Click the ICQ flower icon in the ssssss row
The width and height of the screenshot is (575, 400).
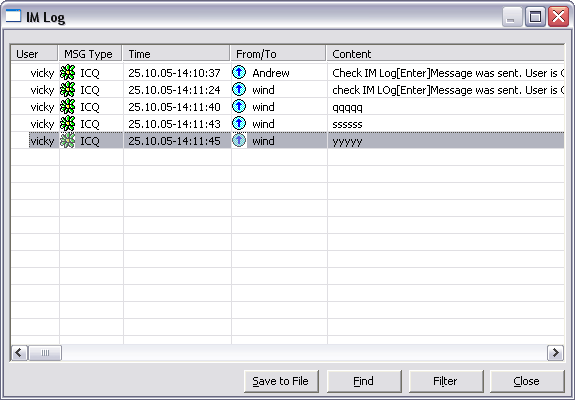(x=67, y=124)
